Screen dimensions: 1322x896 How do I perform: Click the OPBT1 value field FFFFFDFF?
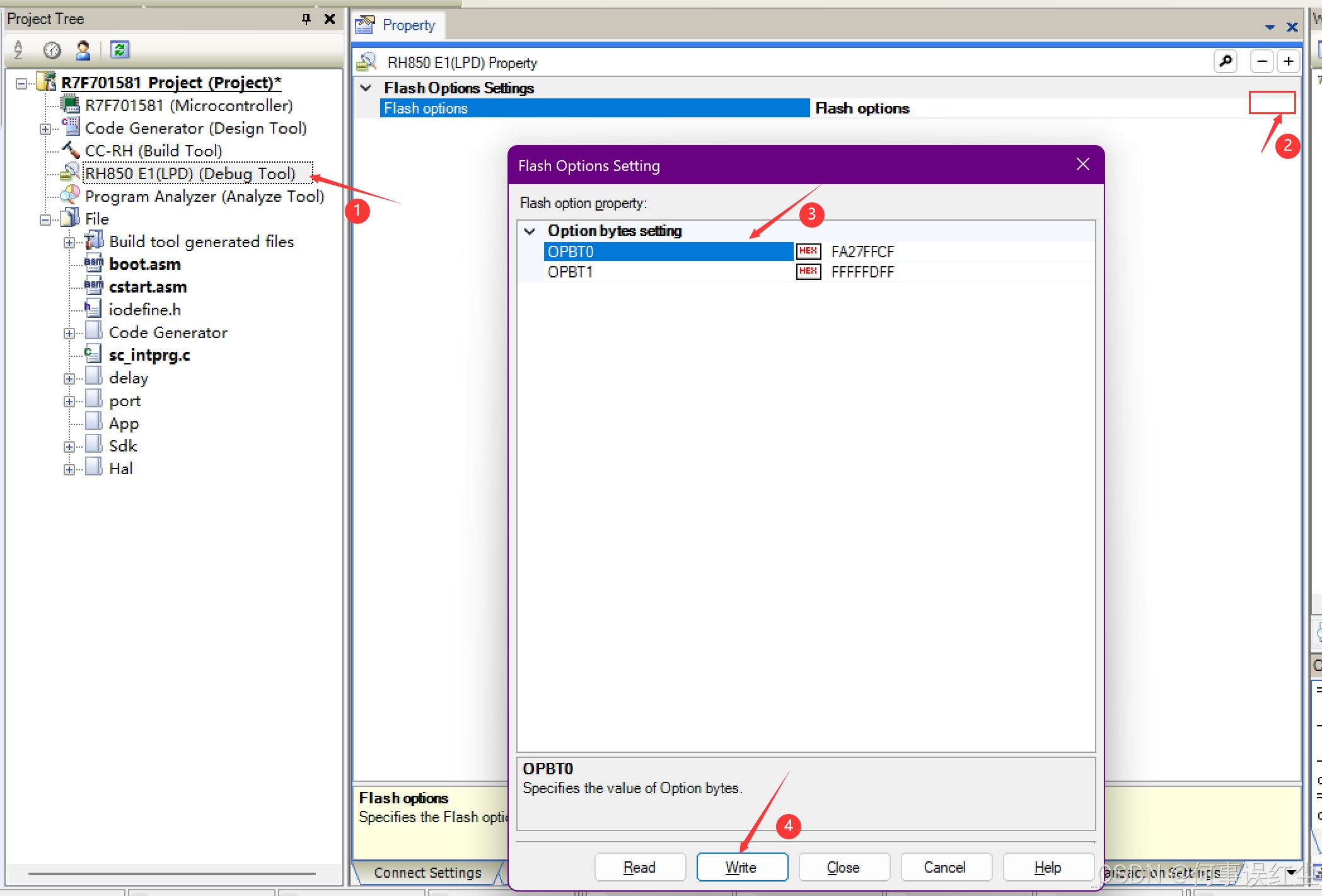tap(862, 272)
